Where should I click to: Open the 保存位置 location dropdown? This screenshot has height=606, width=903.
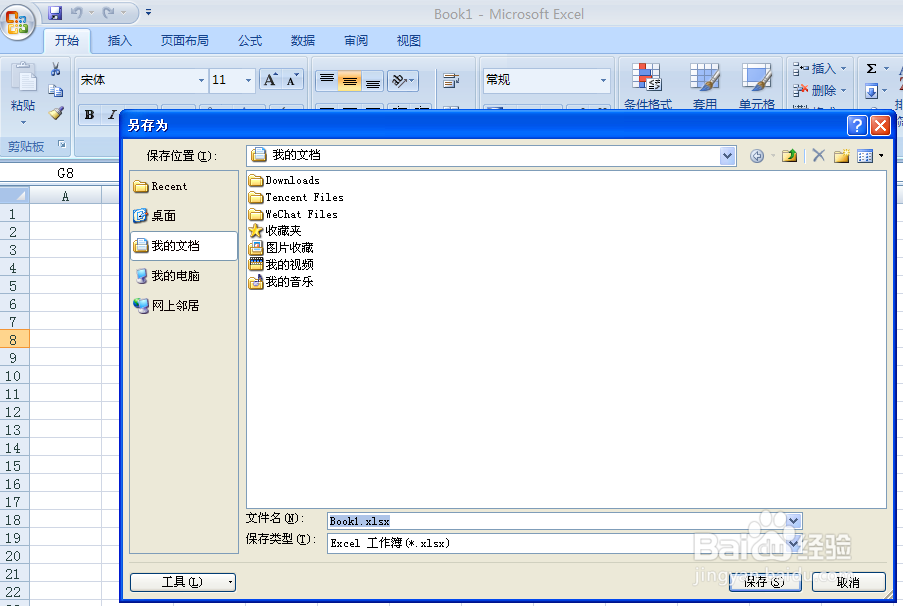(727, 156)
